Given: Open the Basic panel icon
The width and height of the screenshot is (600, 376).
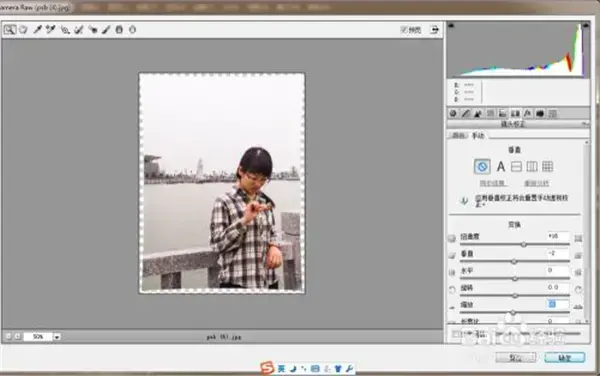Looking at the screenshot, I should pyautogui.click(x=453, y=113).
